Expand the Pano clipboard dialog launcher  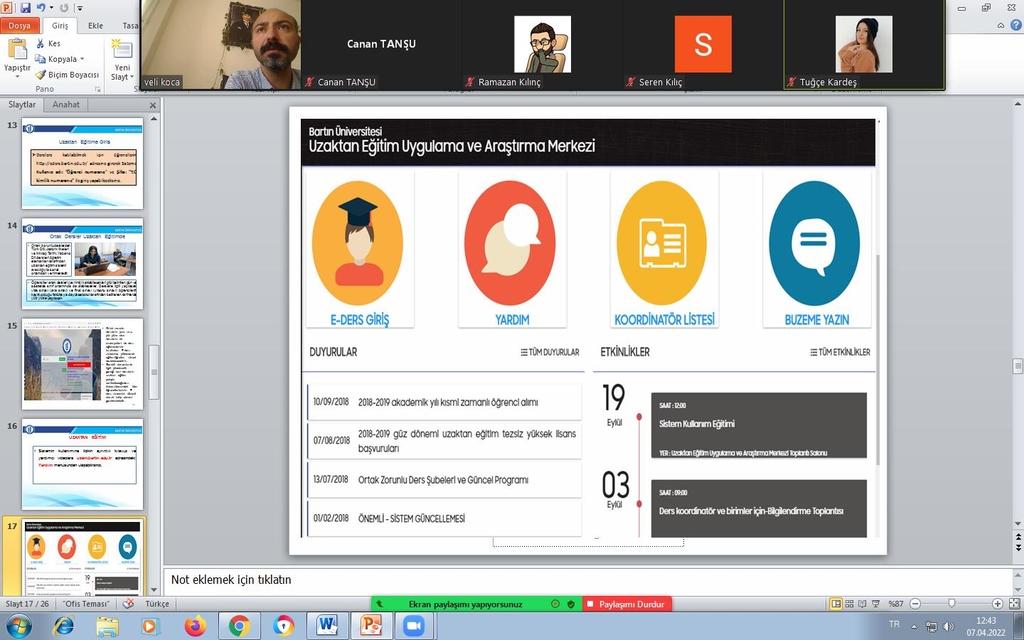point(97,89)
